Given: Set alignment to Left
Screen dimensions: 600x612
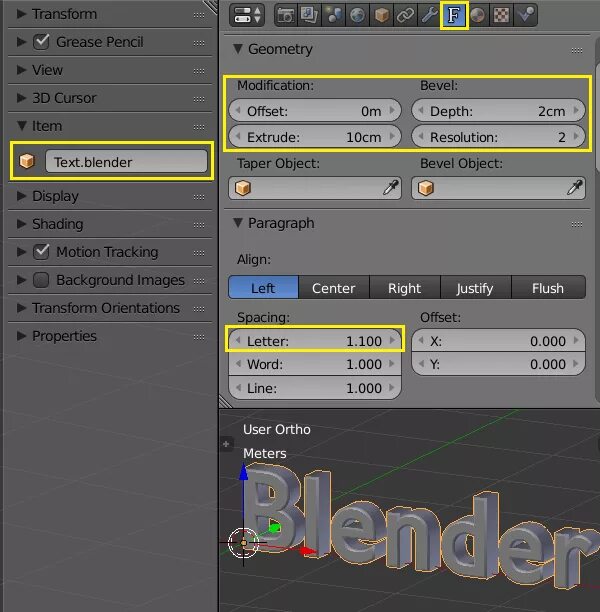Looking at the screenshot, I should click(x=264, y=288).
